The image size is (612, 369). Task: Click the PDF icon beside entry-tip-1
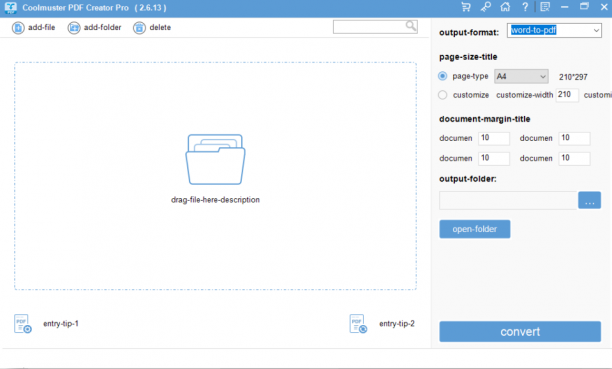pos(23,324)
